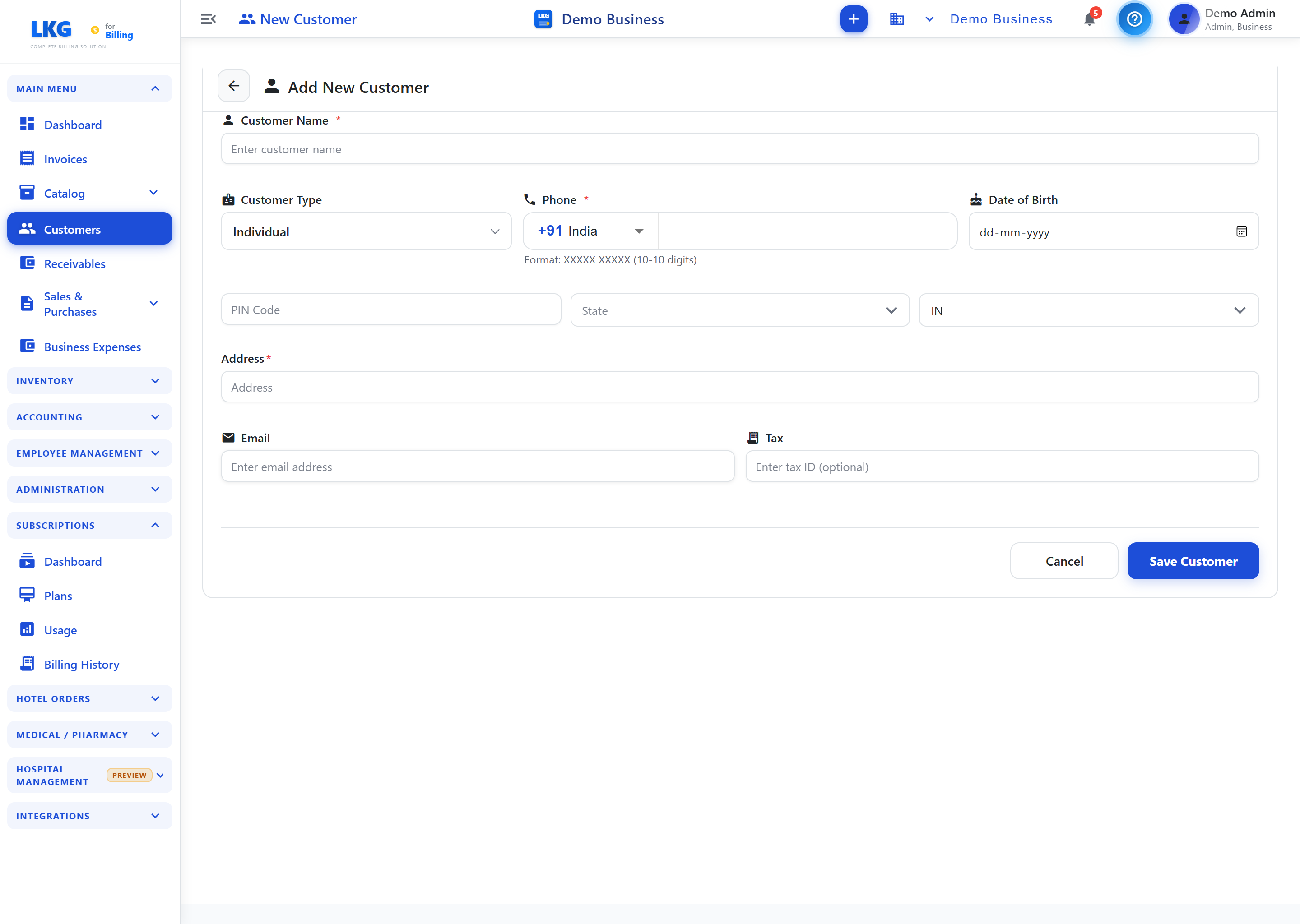Click the Plans card icon
1300x924 pixels.
[27, 595]
